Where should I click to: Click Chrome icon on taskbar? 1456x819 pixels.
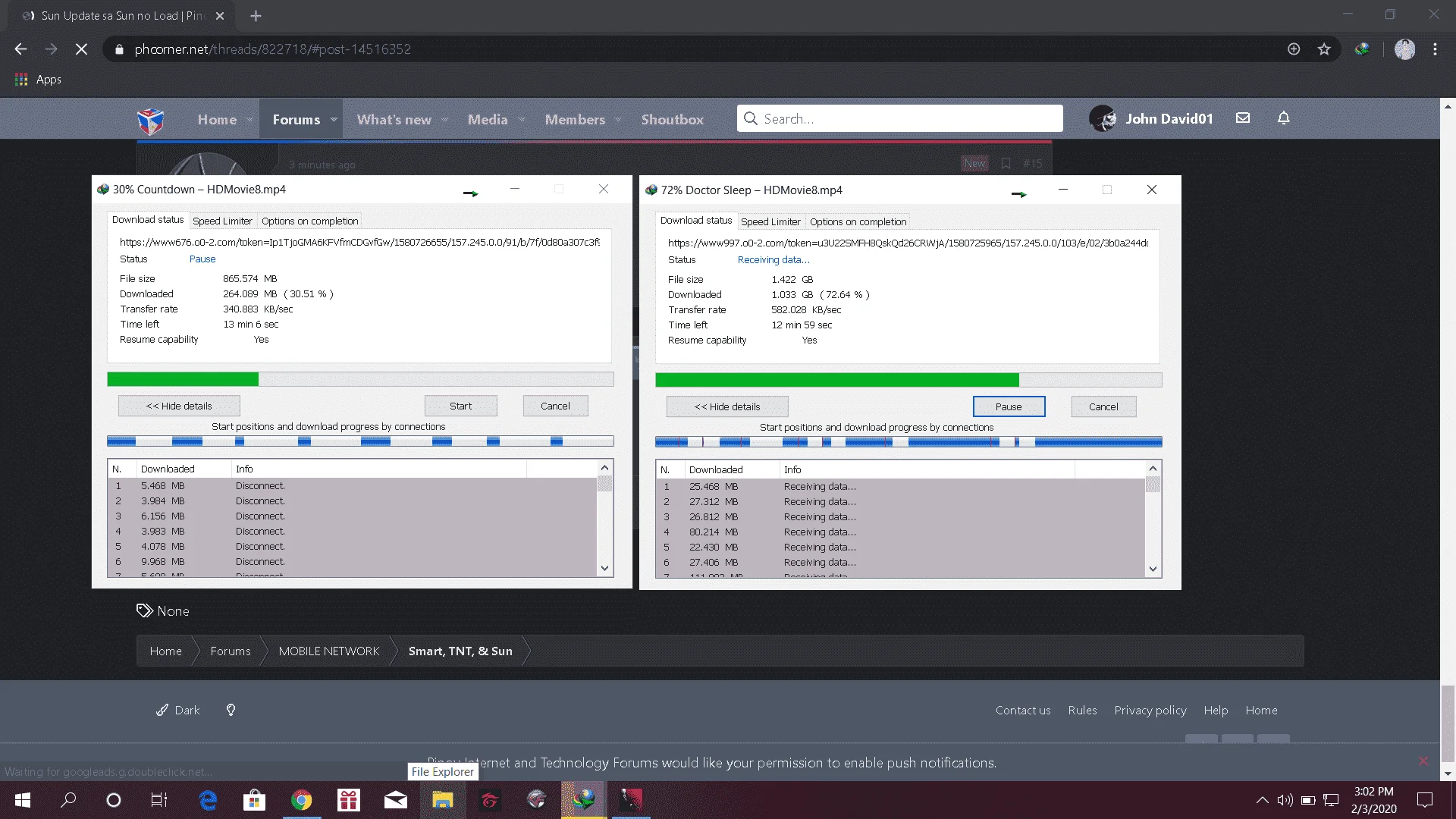point(301,800)
